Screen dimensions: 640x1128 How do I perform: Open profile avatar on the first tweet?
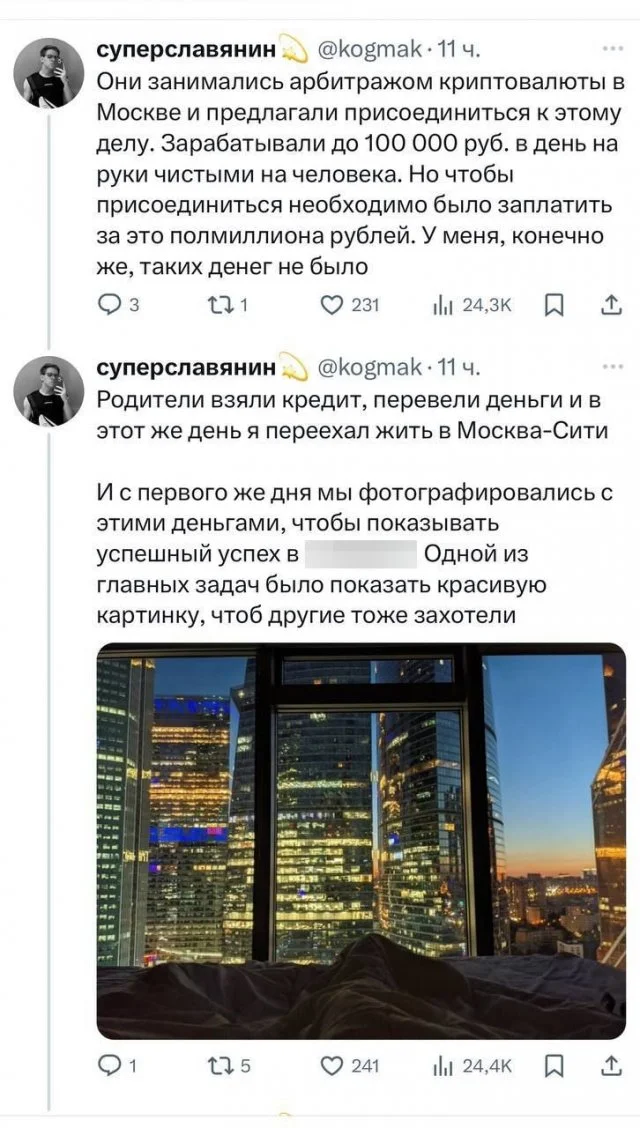[x=48, y=73]
